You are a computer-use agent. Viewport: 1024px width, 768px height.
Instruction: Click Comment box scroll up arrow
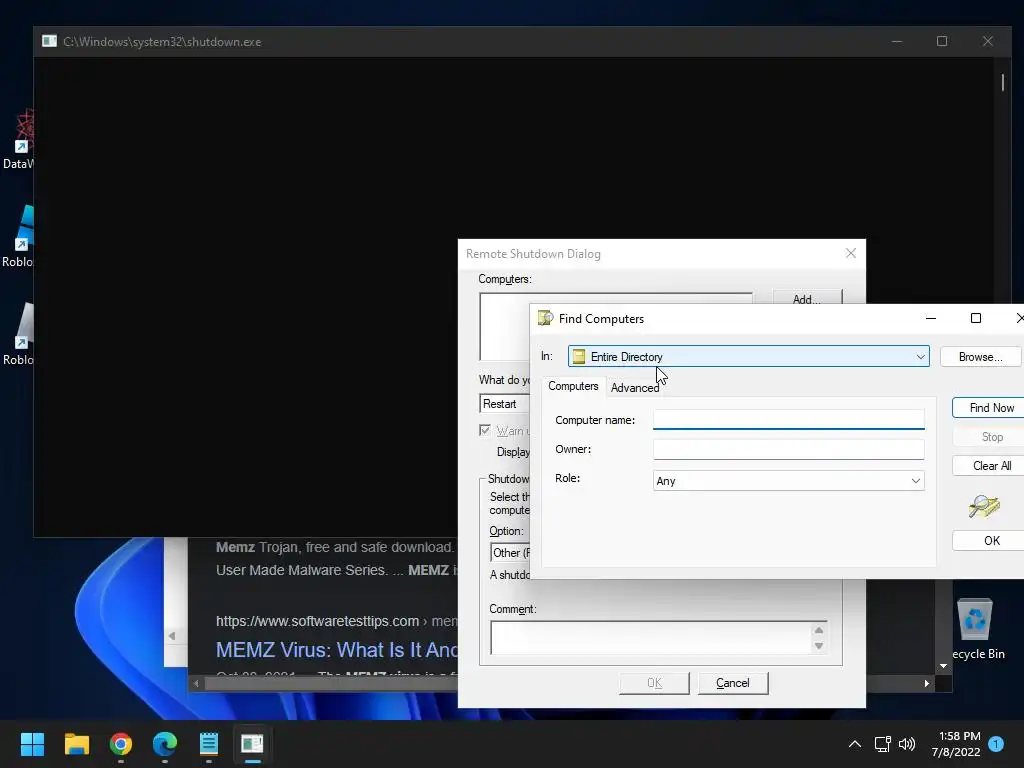819,630
